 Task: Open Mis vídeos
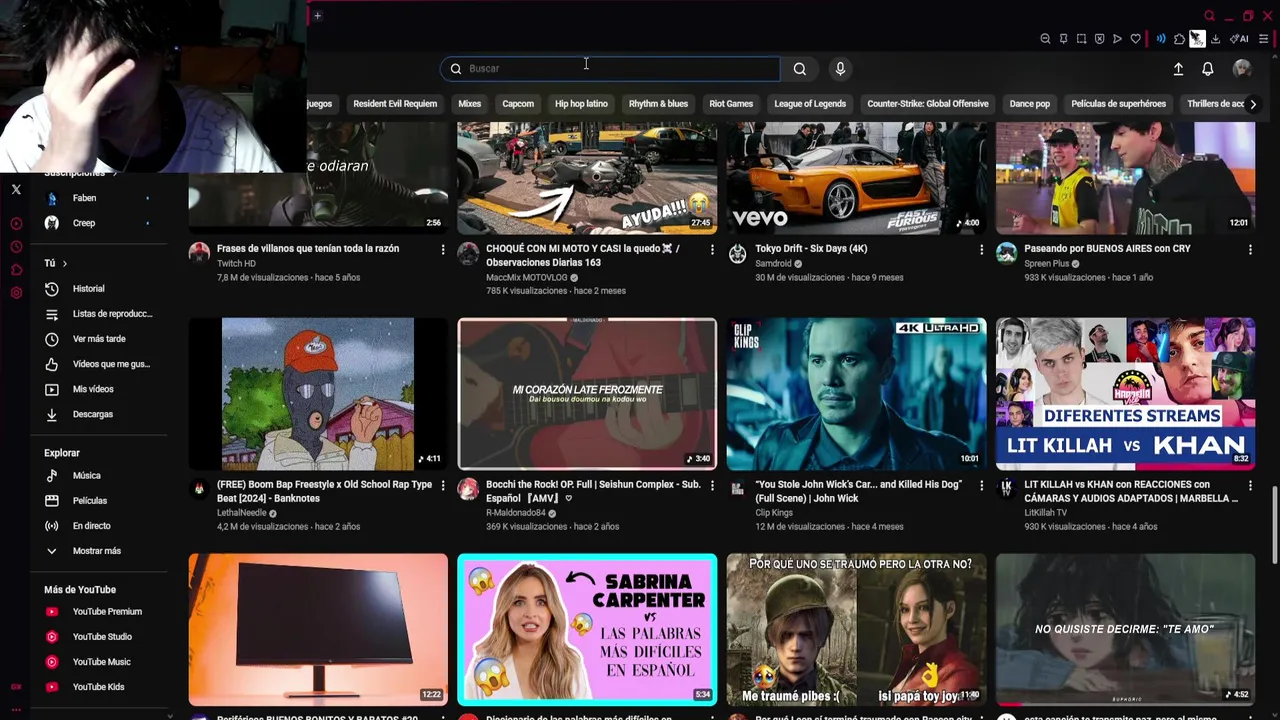point(100,389)
